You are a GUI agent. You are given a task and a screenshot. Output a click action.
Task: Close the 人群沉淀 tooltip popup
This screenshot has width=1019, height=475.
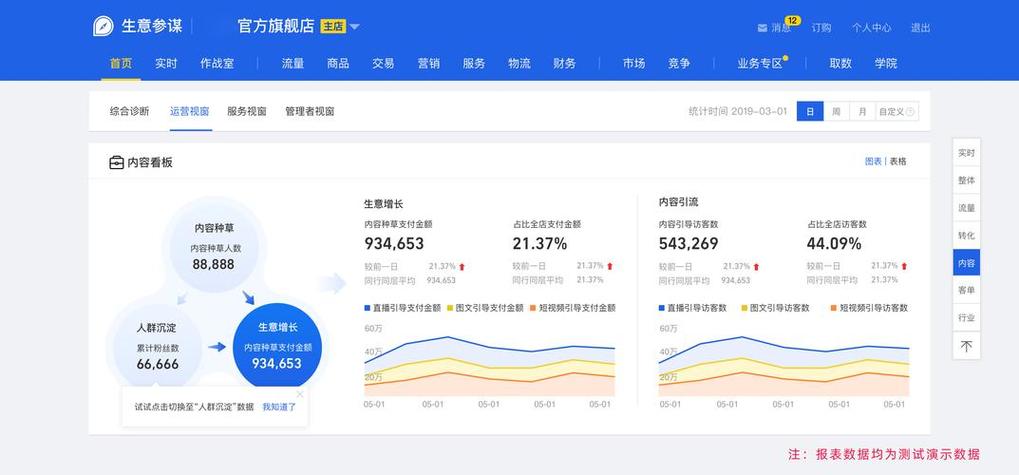coord(300,394)
